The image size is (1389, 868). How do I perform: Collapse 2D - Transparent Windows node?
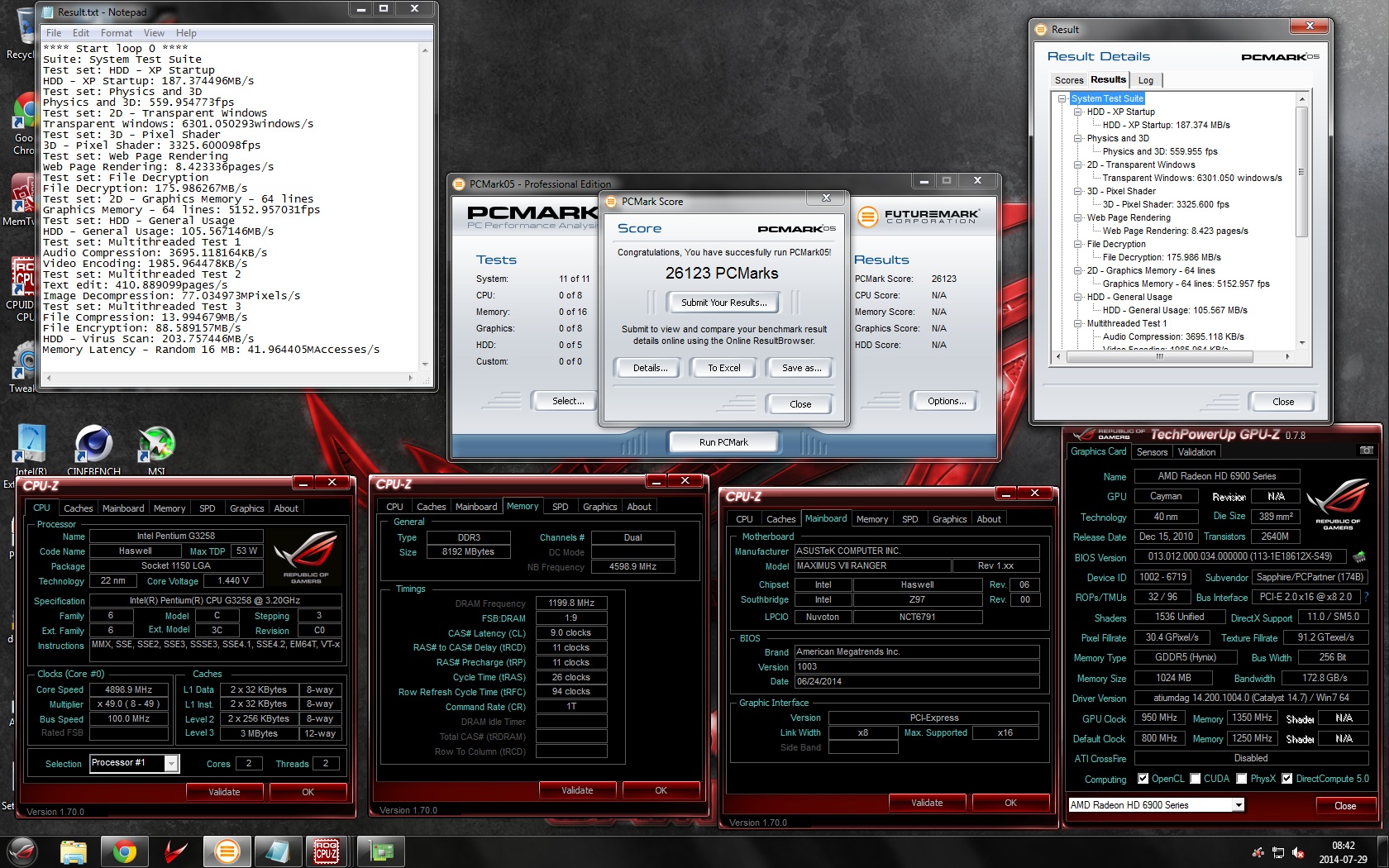pos(1078,165)
